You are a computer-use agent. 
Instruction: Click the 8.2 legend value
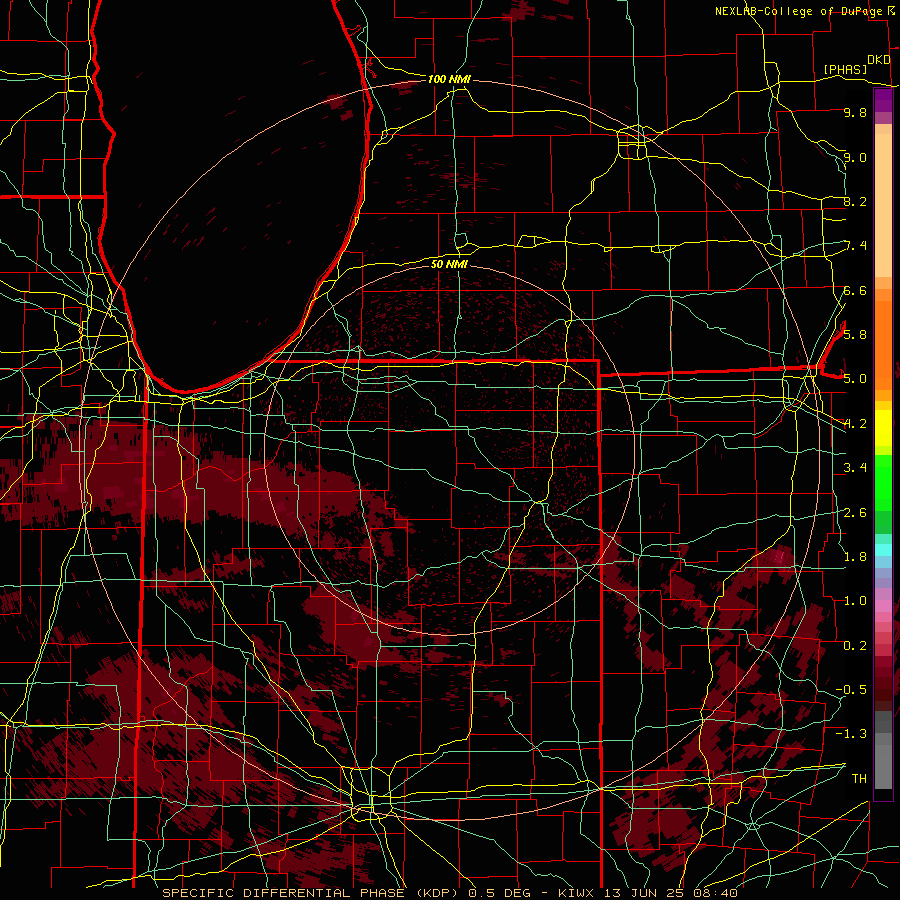[855, 201]
